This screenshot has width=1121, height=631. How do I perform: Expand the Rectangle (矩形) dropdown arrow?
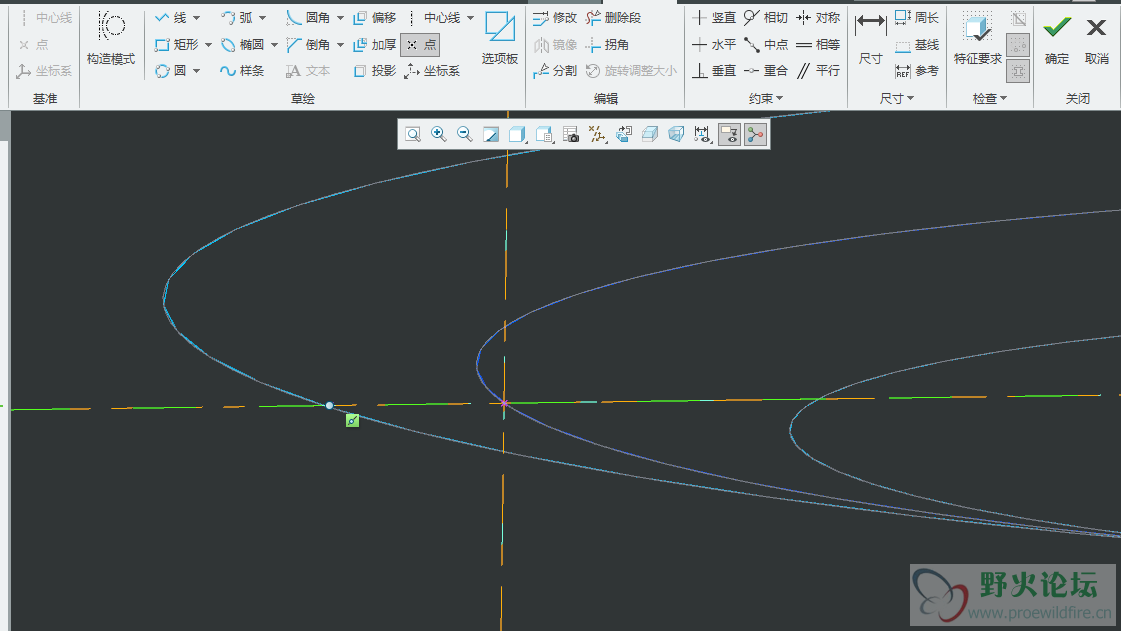[x=208, y=45]
